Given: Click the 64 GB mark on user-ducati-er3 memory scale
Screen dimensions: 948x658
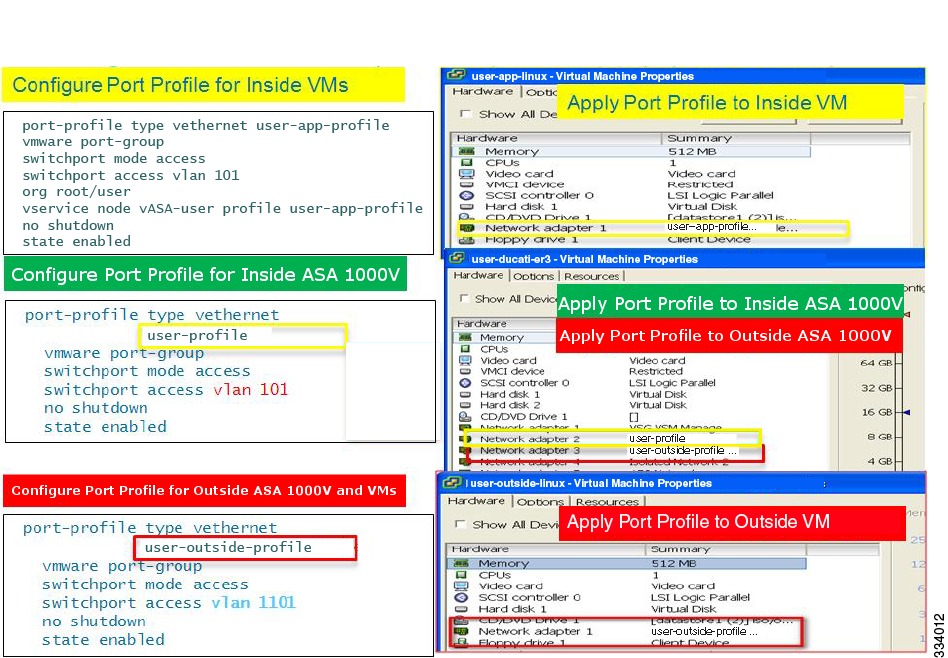Looking at the screenshot, I should [x=876, y=363].
